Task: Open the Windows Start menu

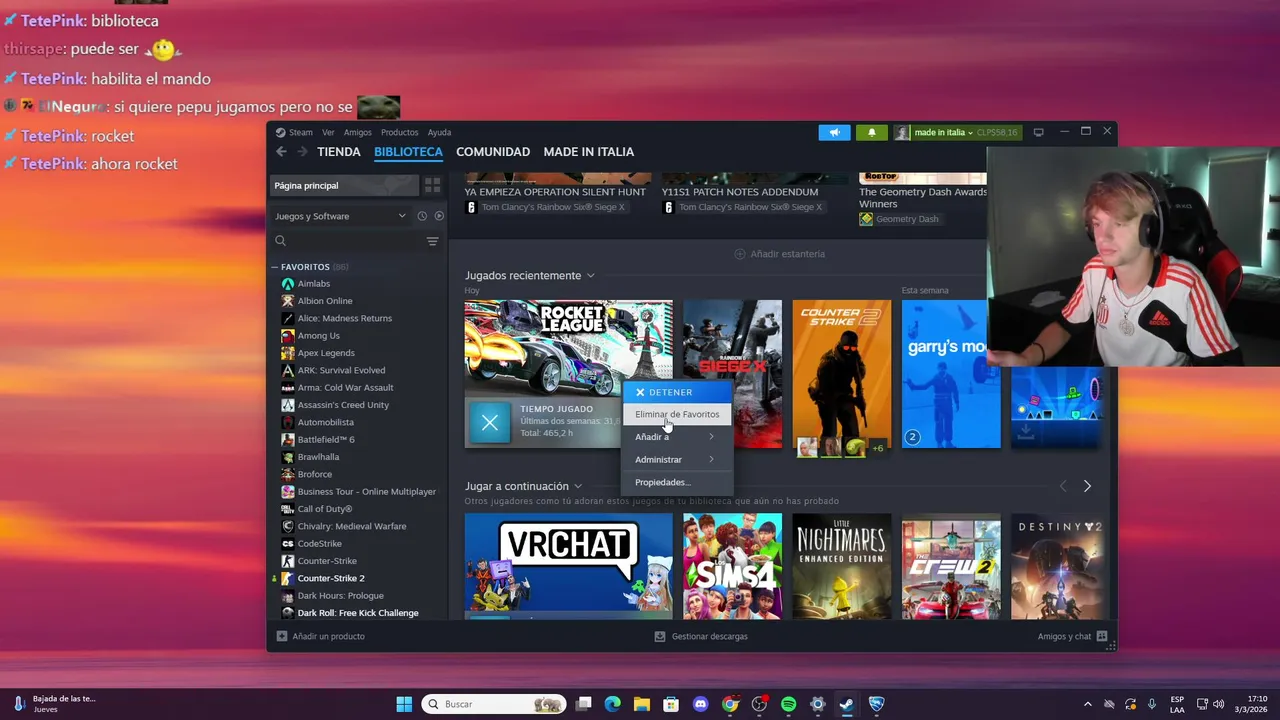Action: point(404,704)
